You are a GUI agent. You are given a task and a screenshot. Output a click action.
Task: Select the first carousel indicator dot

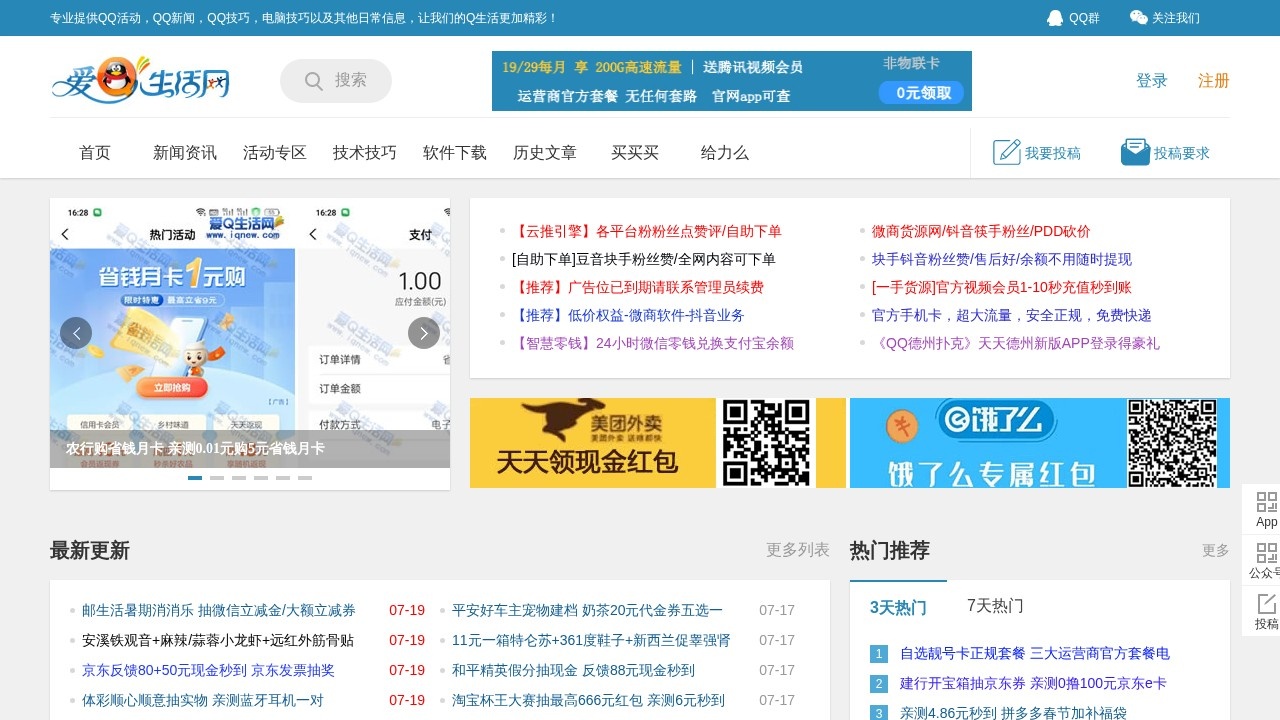pyautogui.click(x=195, y=478)
